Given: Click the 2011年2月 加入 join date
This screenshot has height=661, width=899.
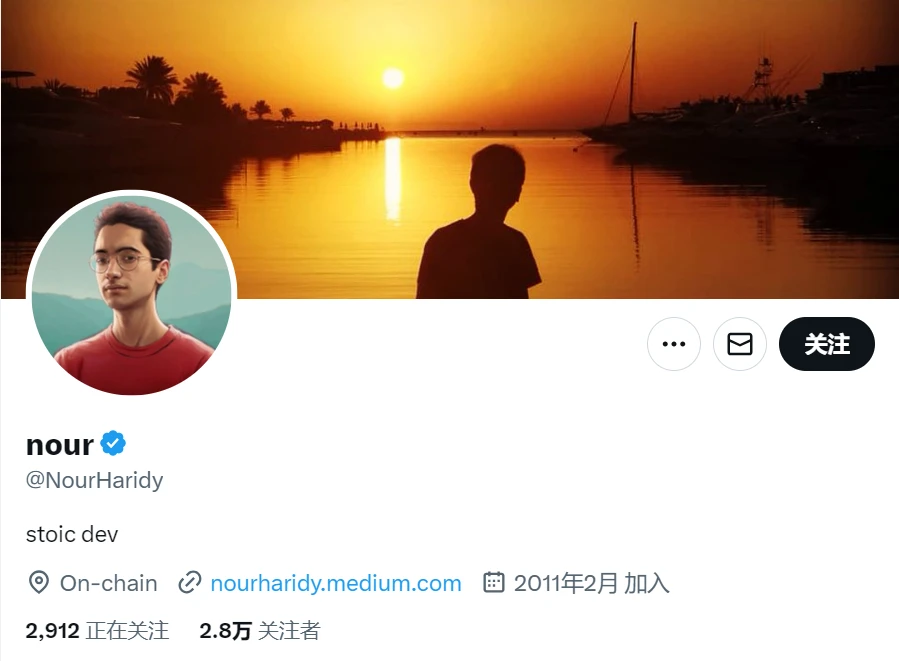Looking at the screenshot, I should 591,583.
